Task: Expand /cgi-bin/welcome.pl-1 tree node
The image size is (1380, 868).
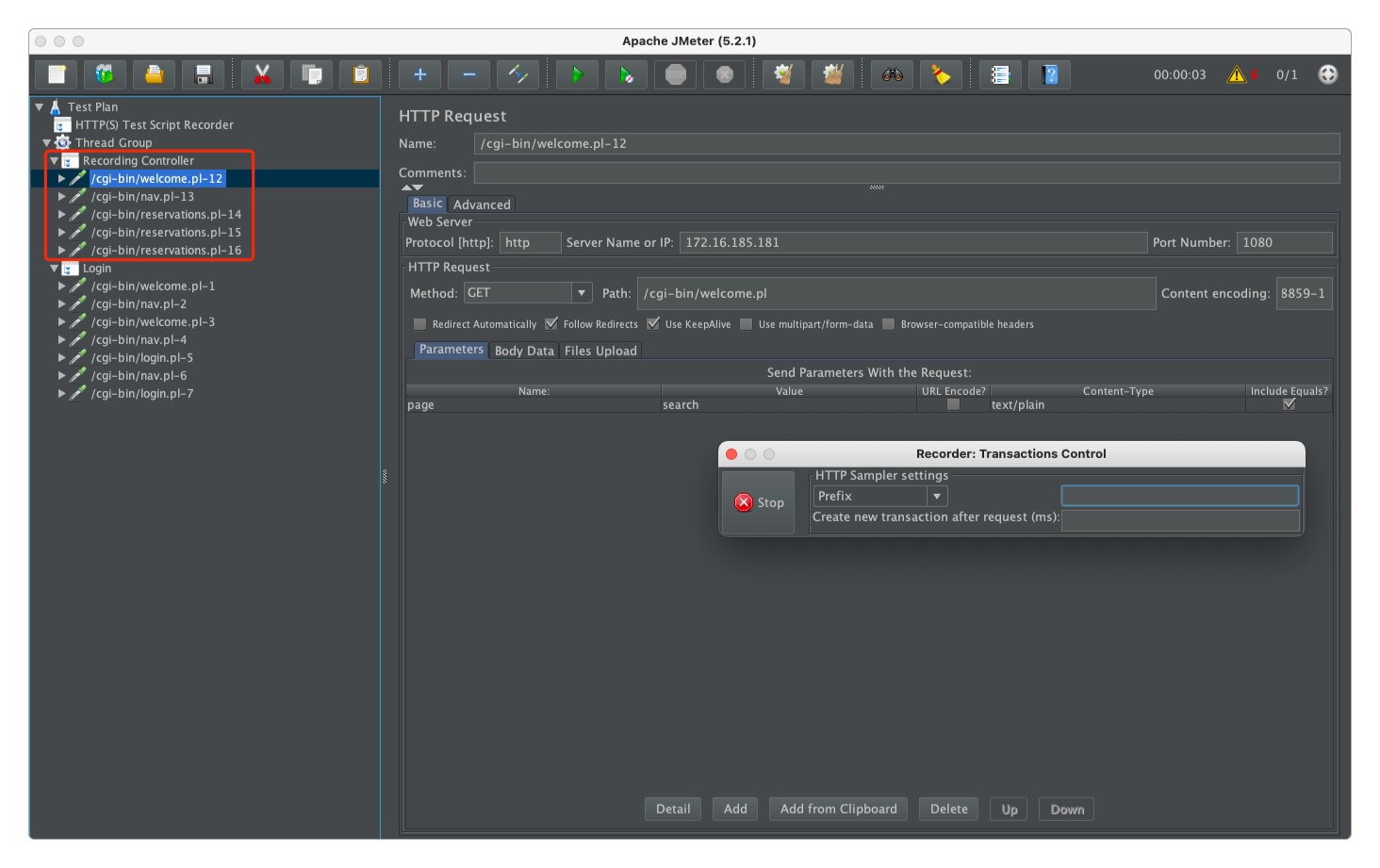Action: coord(62,287)
